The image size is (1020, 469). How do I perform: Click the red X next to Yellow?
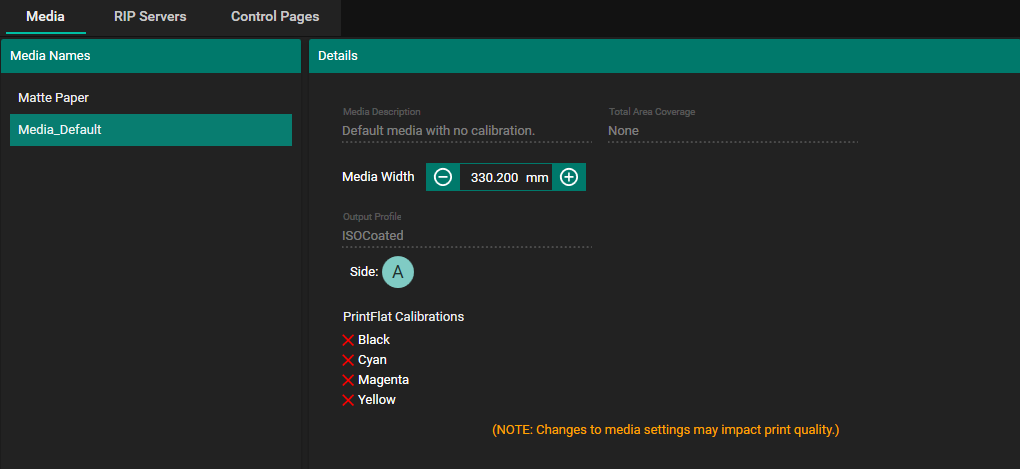point(349,400)
